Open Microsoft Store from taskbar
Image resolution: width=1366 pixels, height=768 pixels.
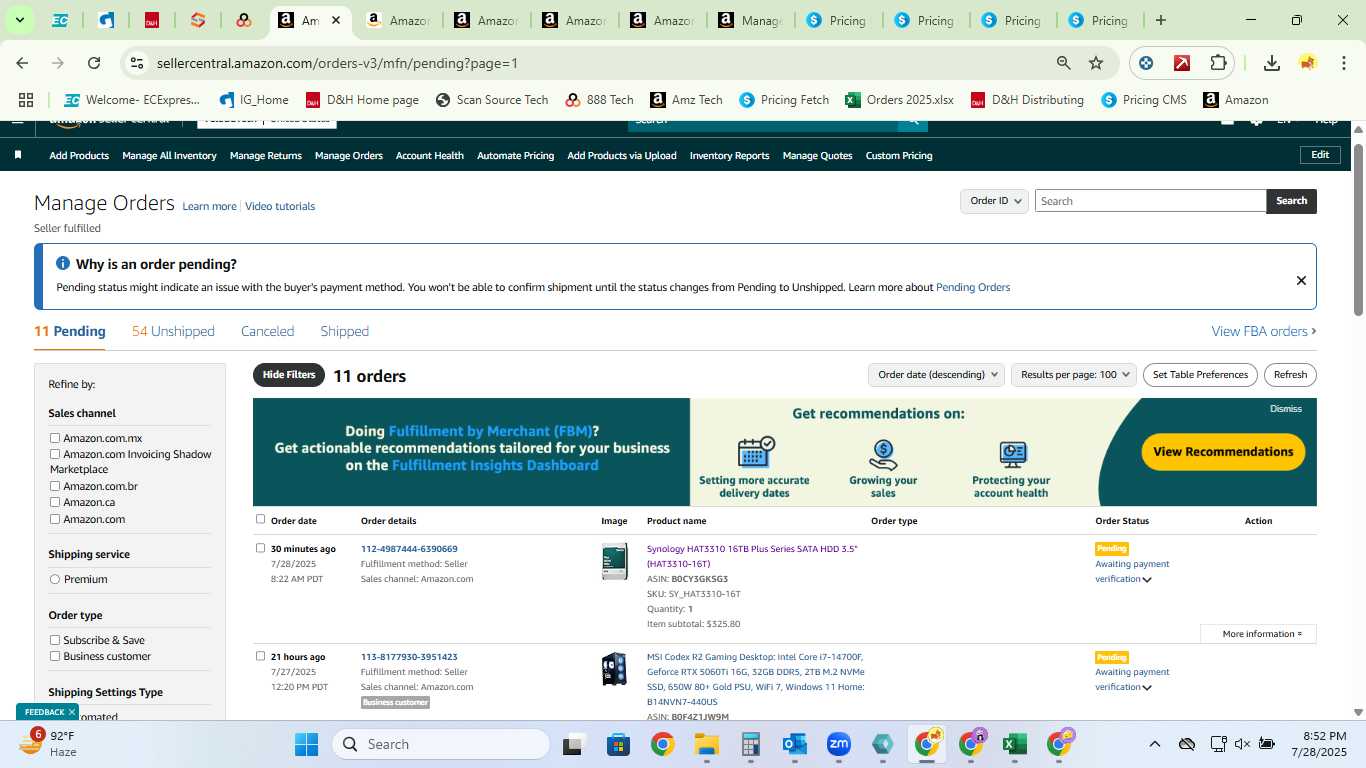[618, 744]
